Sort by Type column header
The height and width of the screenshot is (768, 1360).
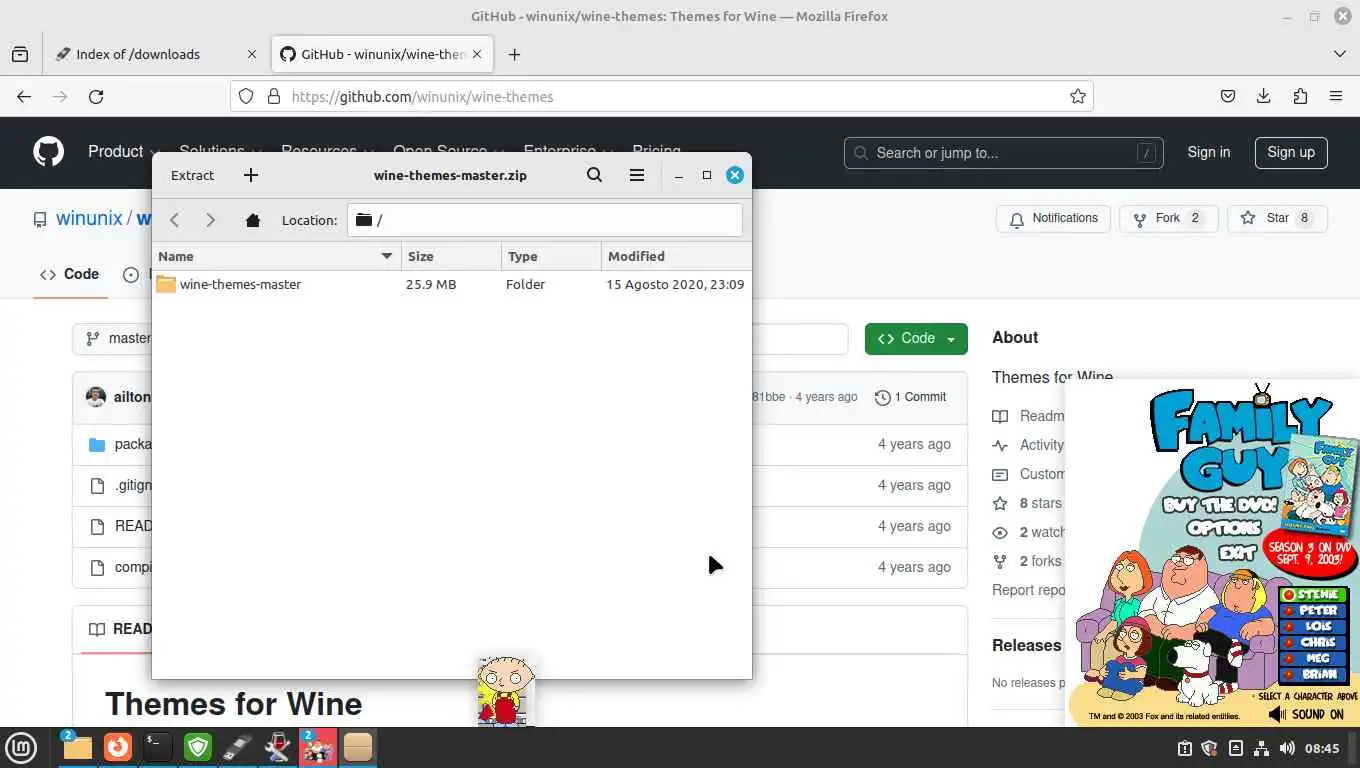[x=551, y=256]
